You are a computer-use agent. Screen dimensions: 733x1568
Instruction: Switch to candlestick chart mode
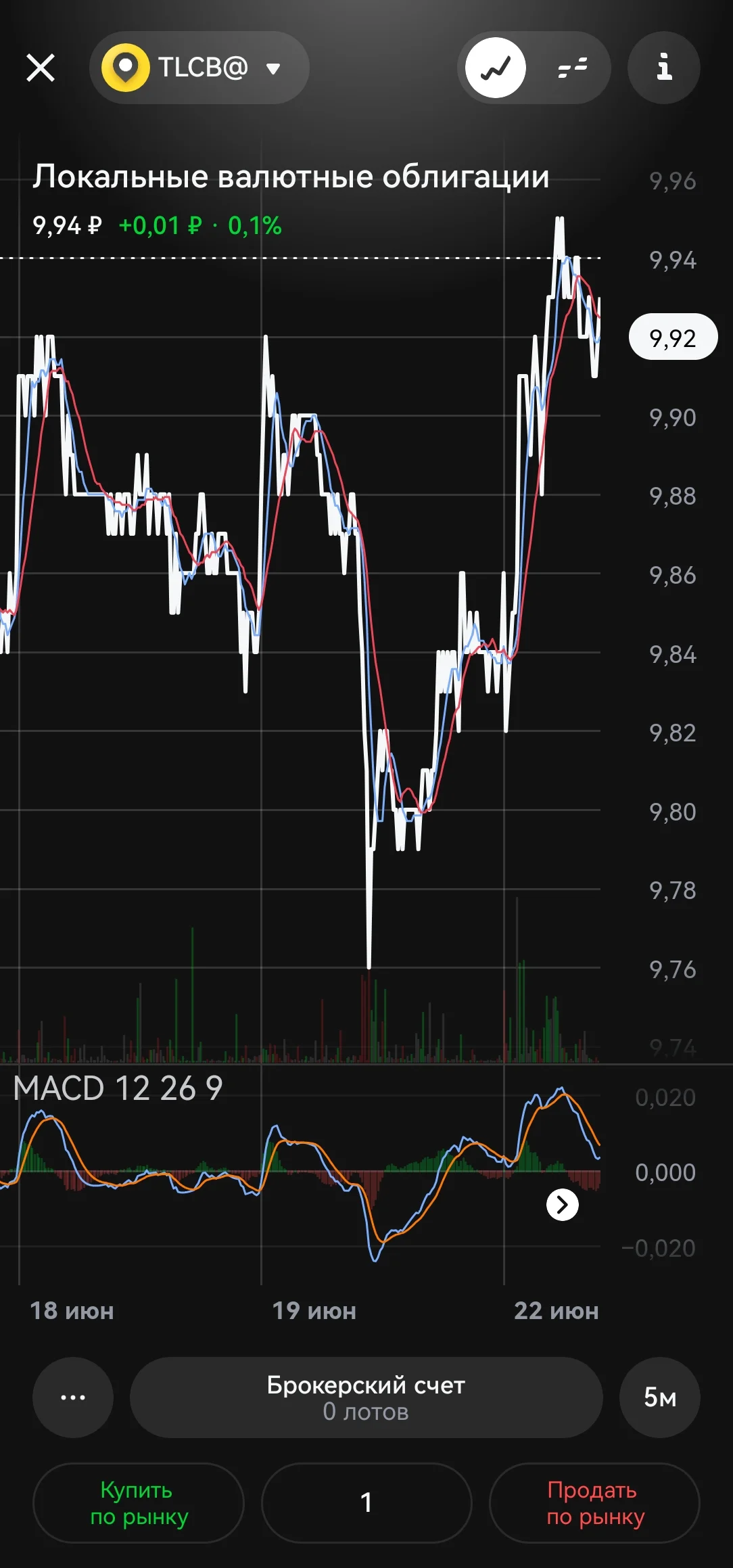click(x=573, y=68)
